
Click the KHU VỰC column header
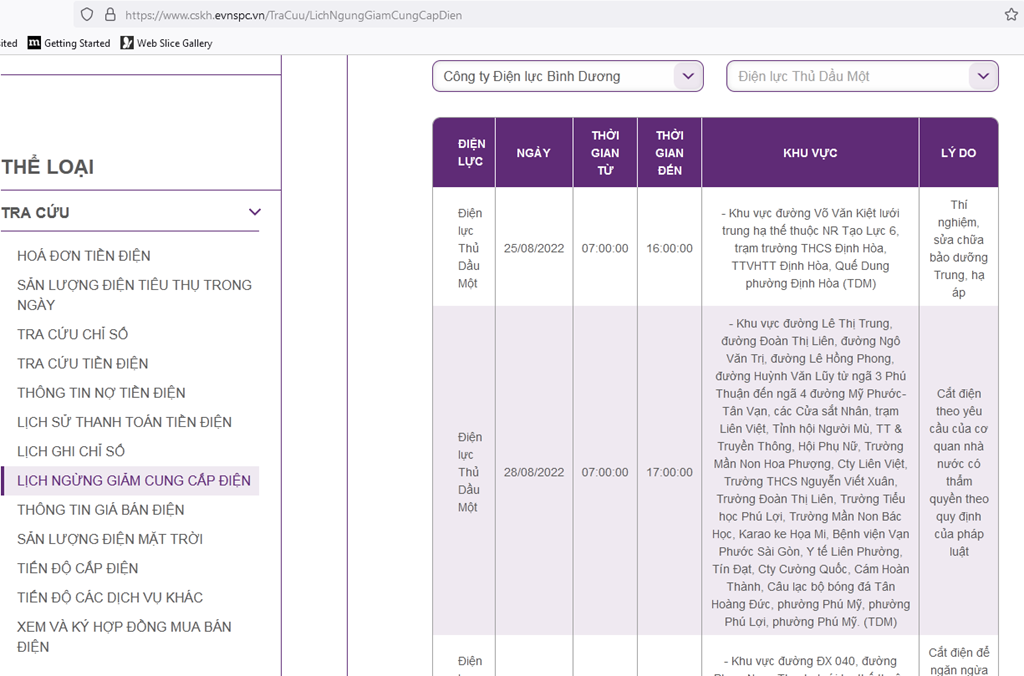[x=810, y=153]
